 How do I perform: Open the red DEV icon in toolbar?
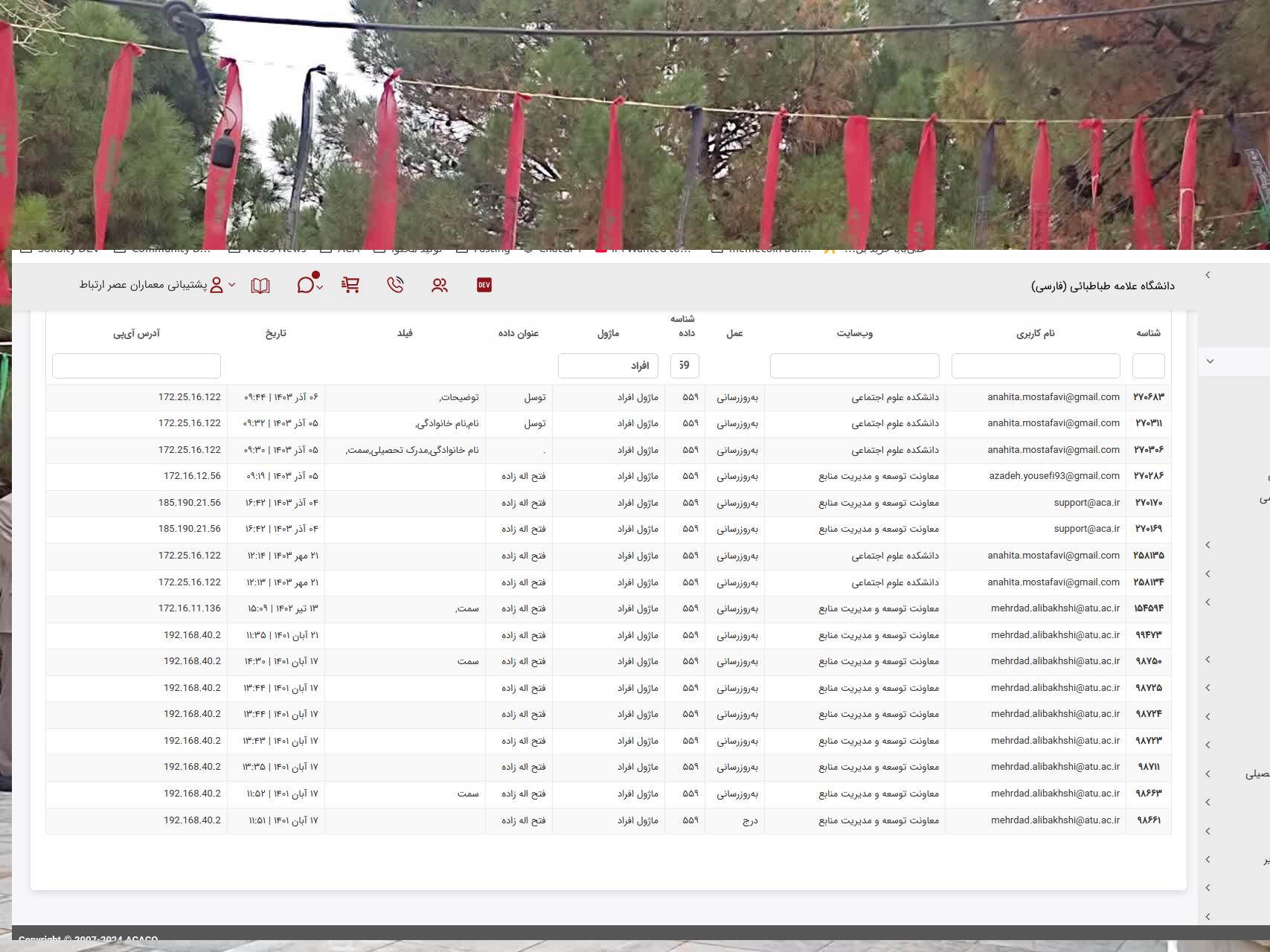[484, 285]
